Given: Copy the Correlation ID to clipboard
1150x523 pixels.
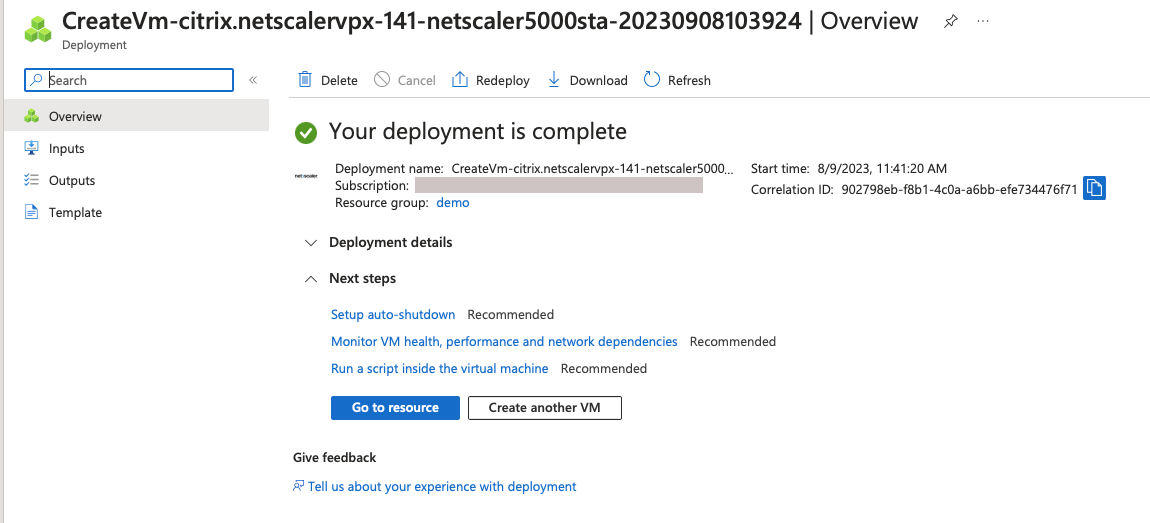Looking at the screenshot, I should tap(1094, 188).
